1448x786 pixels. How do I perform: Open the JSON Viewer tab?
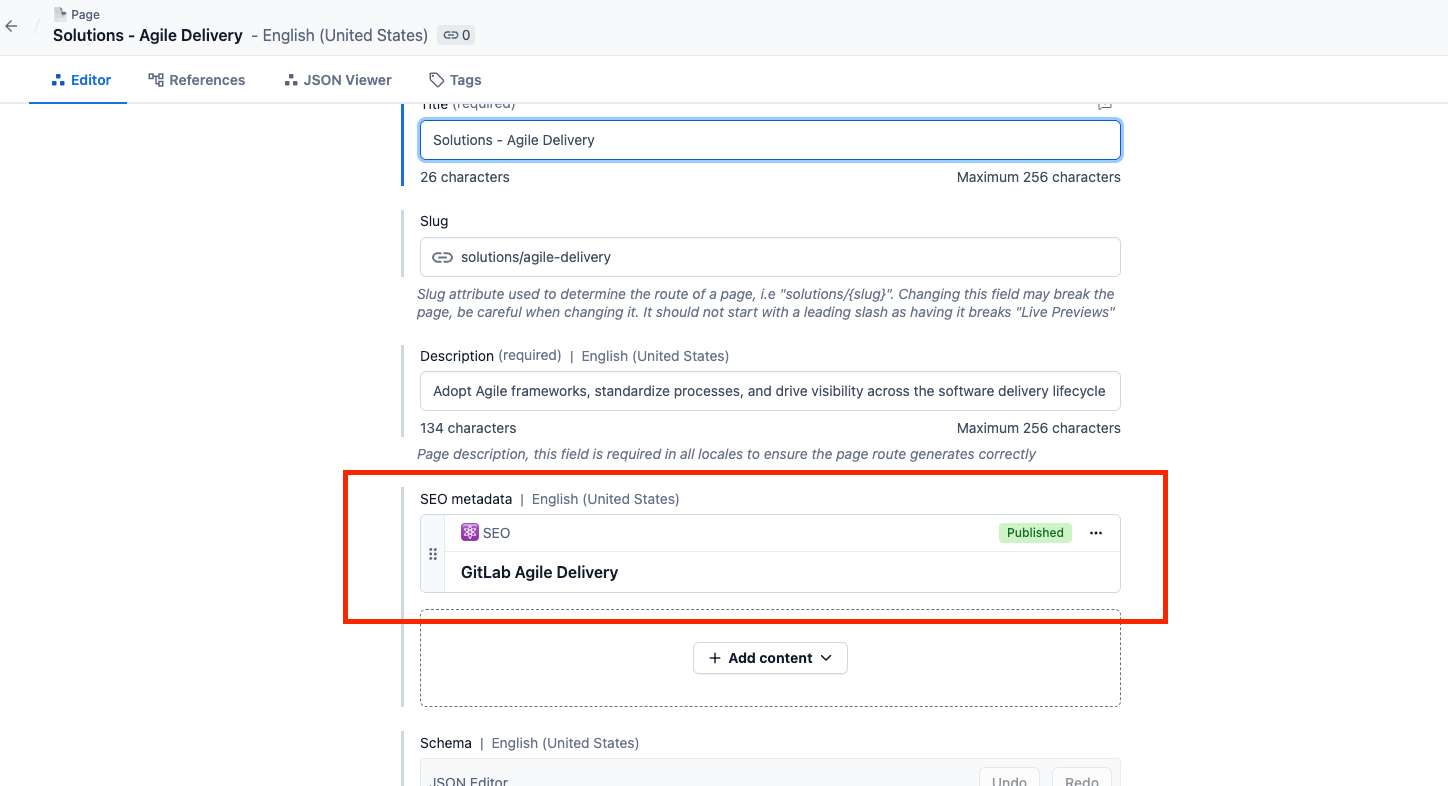click(x=337, y=80)
